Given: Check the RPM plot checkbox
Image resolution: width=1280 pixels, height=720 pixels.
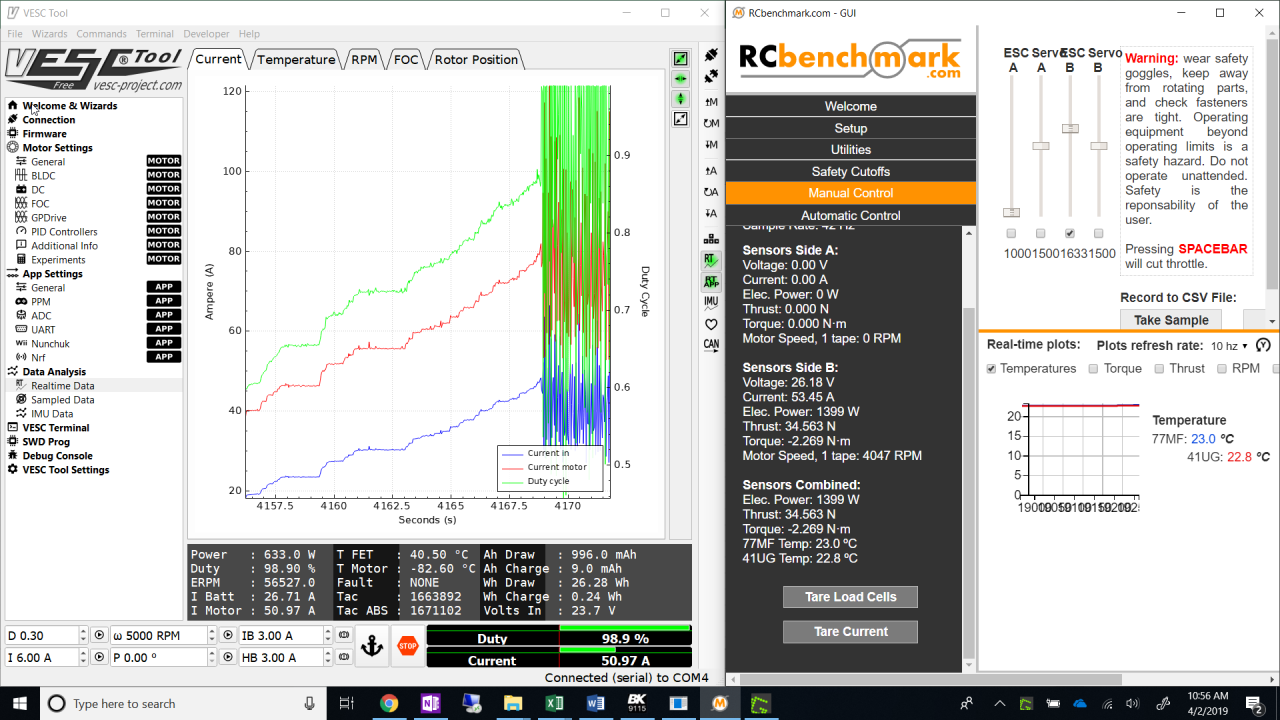Looking at the screenshot, I should coord(1222,369).
